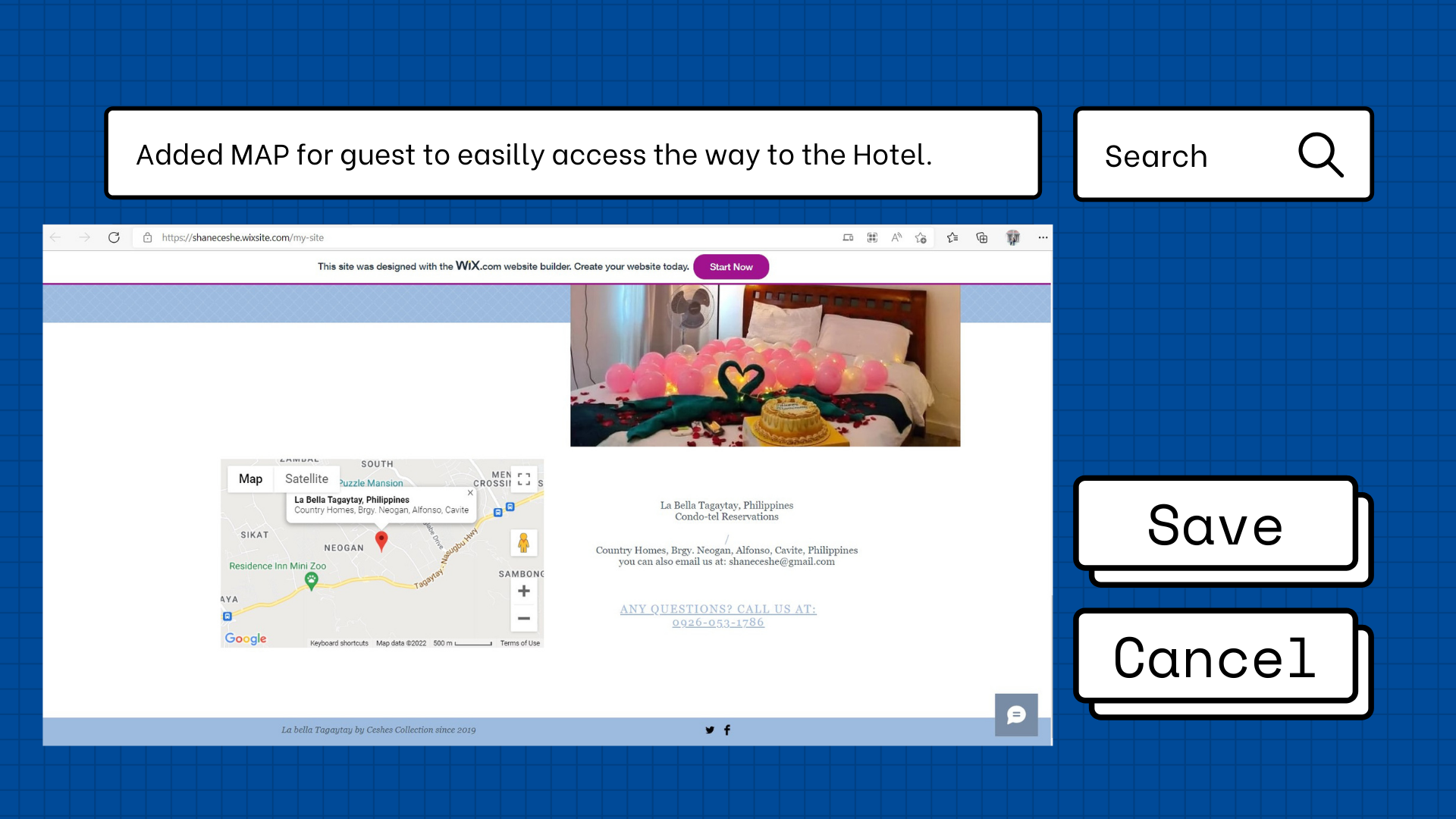Click the Search input box

point(1191,155)
